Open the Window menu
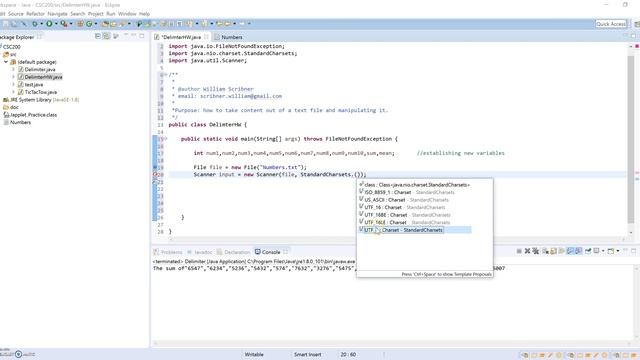 tap(127, 14)
